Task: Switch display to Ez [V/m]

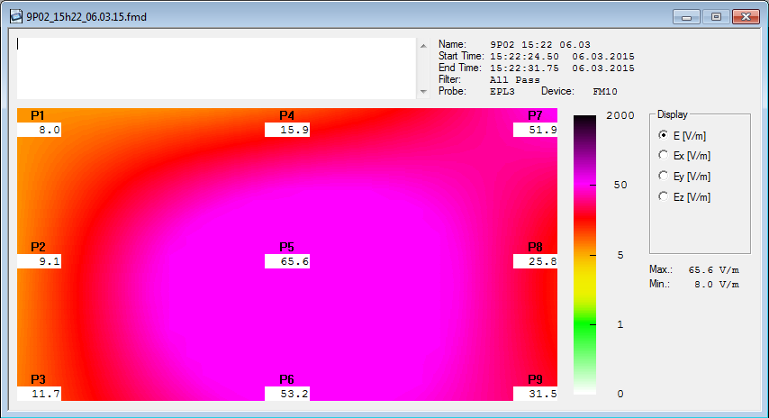Action: 663,196
